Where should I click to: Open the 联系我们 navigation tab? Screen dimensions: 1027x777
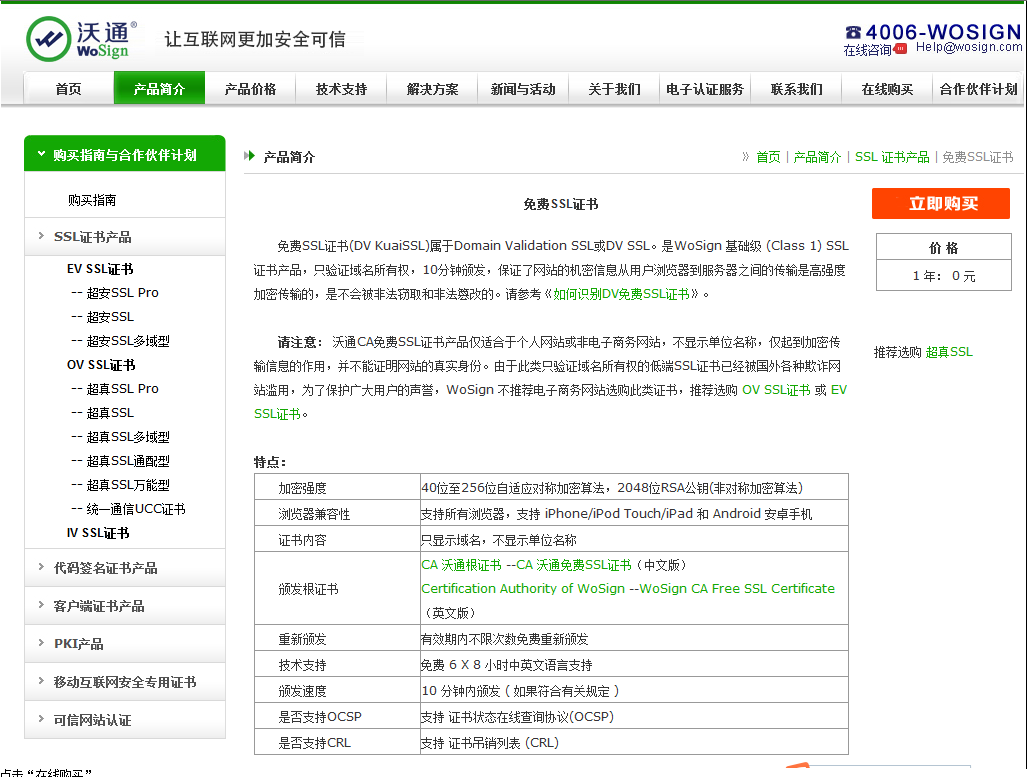coord(796,88)
